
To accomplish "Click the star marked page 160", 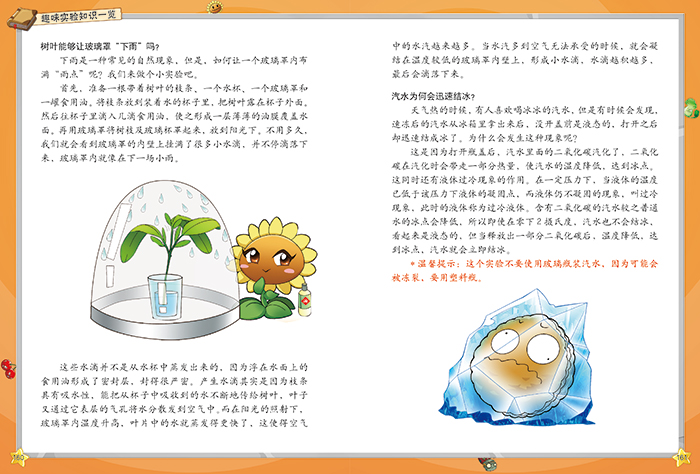I will pos(19,457).
